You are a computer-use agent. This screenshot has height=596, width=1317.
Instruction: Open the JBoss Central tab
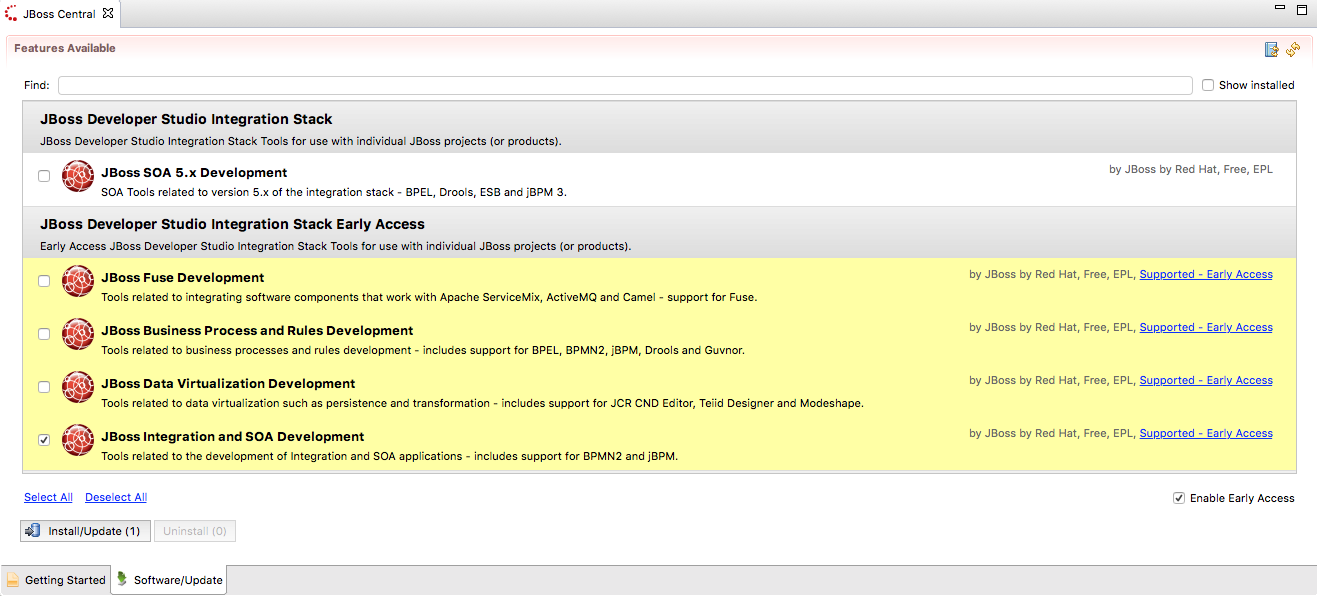tap(59, 14)
